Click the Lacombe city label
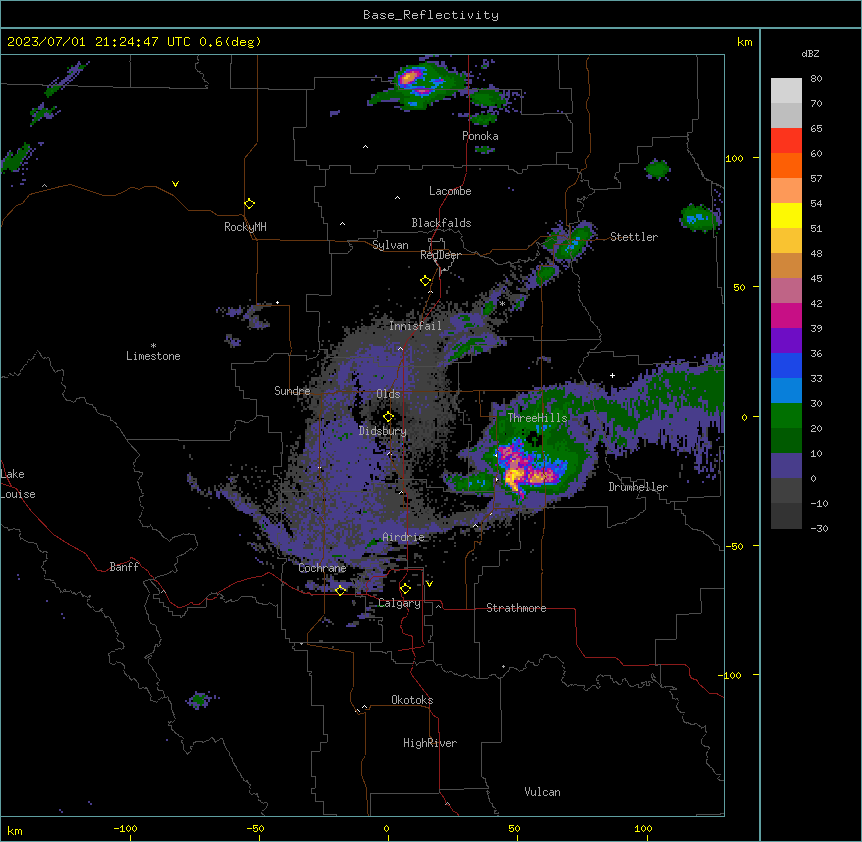 pyautogui.click(x=450, y=191)
